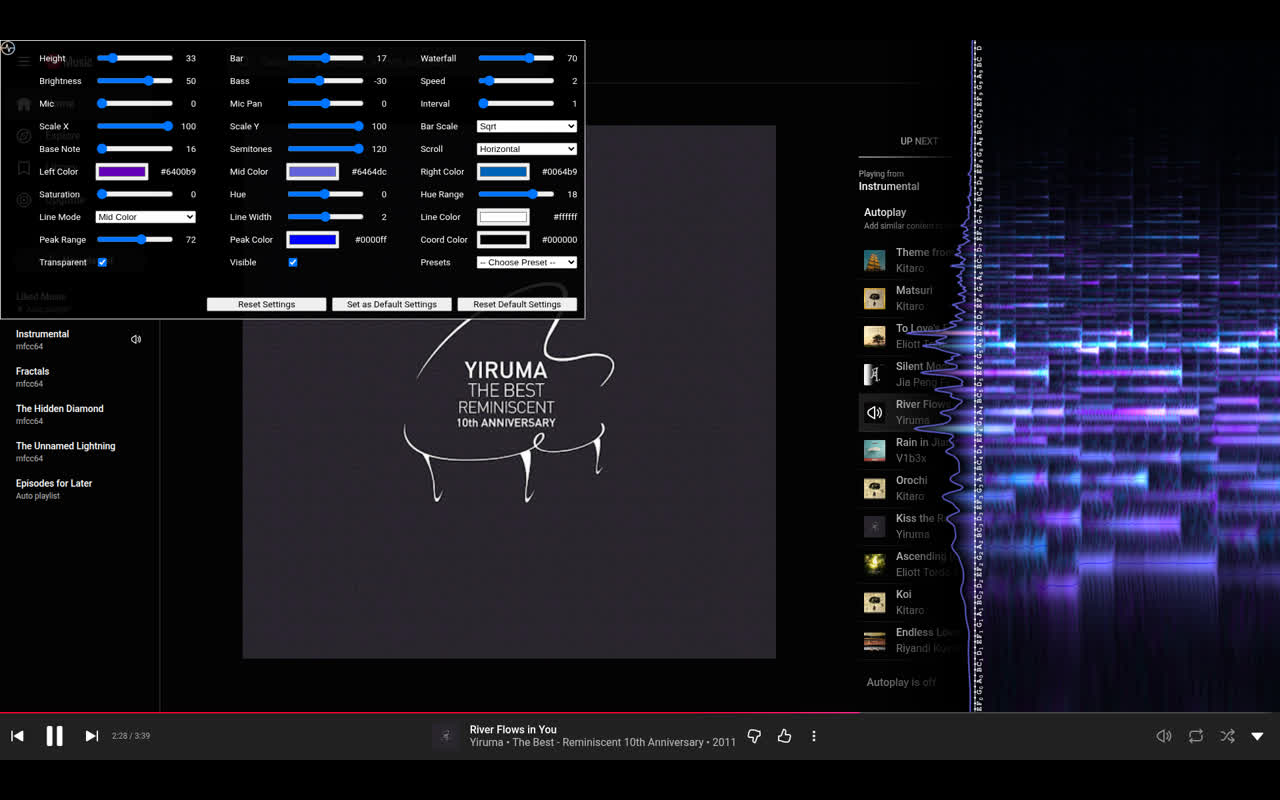Click the spectrogram extension icon at top-left
This screenshot has width=1280, height=800.
[x=8, y=48]
